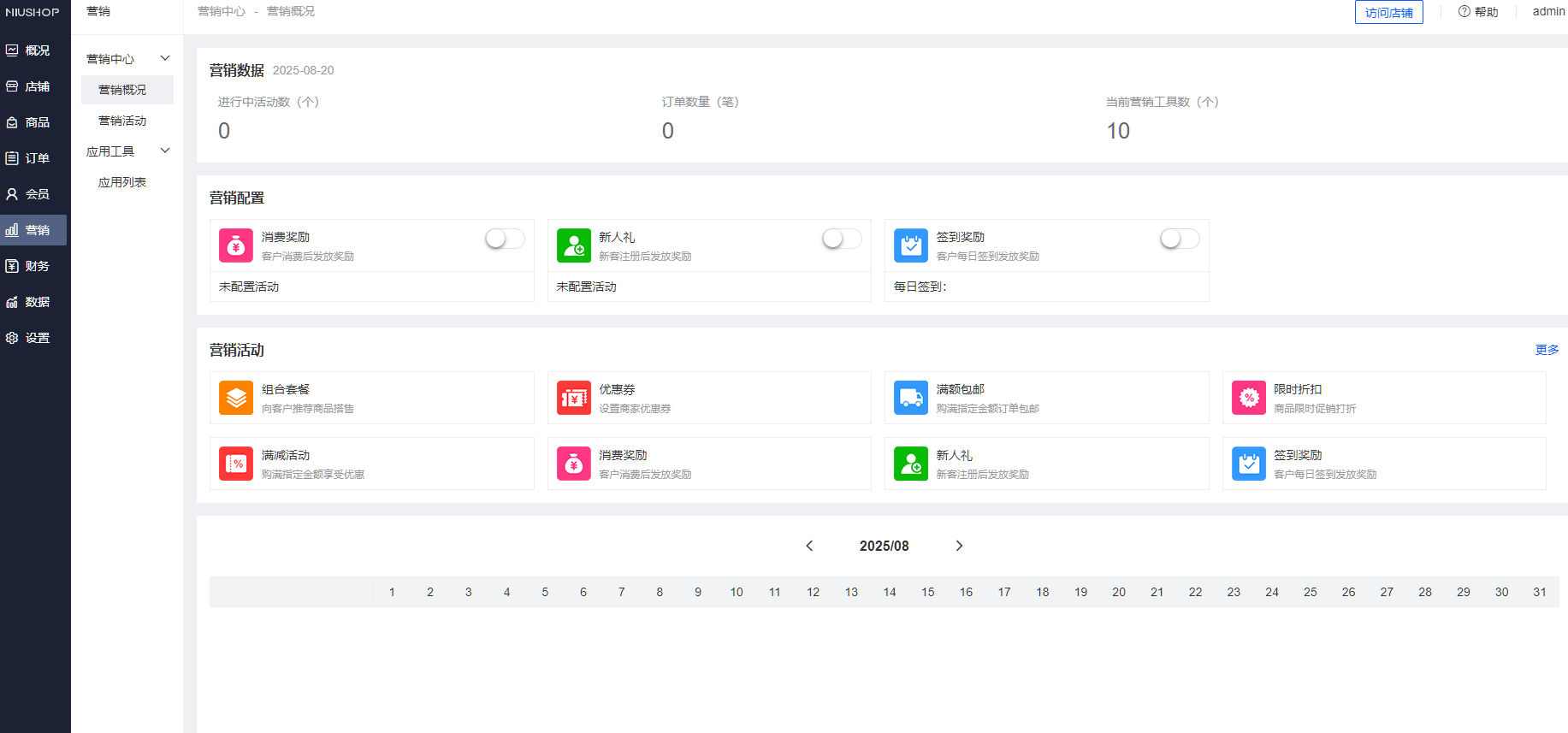Click the 帮助 help question mark icon

point(1464,12)
